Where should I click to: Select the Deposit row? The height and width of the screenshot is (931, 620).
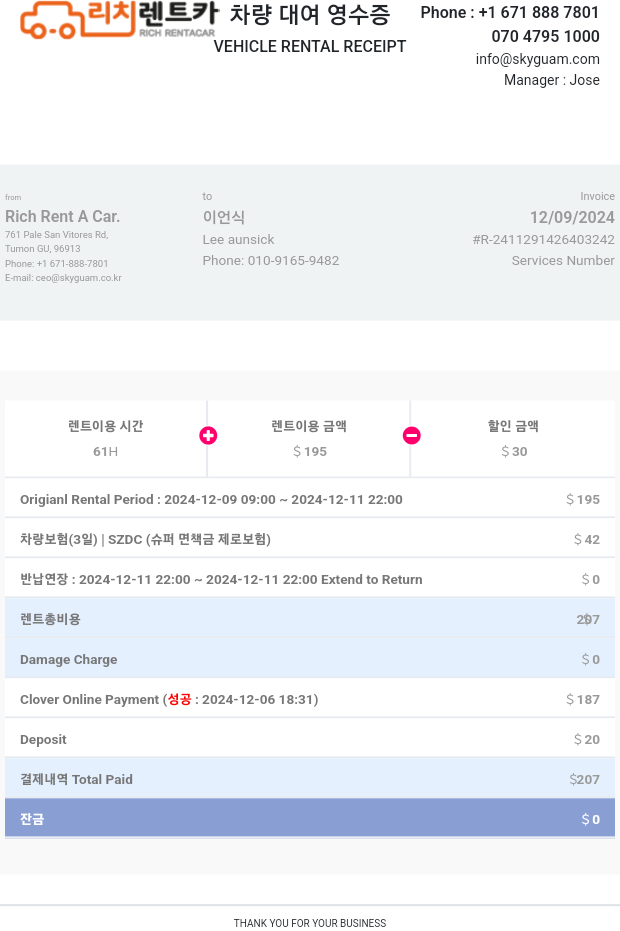[x=309, y=739]
